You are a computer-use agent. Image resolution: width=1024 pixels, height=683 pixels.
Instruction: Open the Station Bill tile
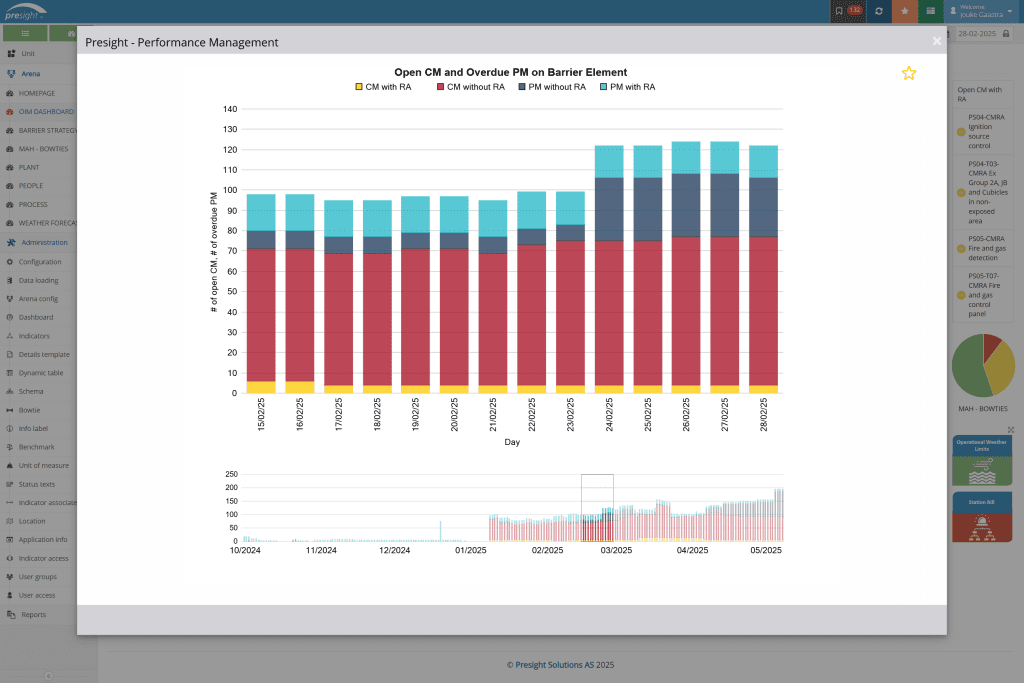click(982, 517)
